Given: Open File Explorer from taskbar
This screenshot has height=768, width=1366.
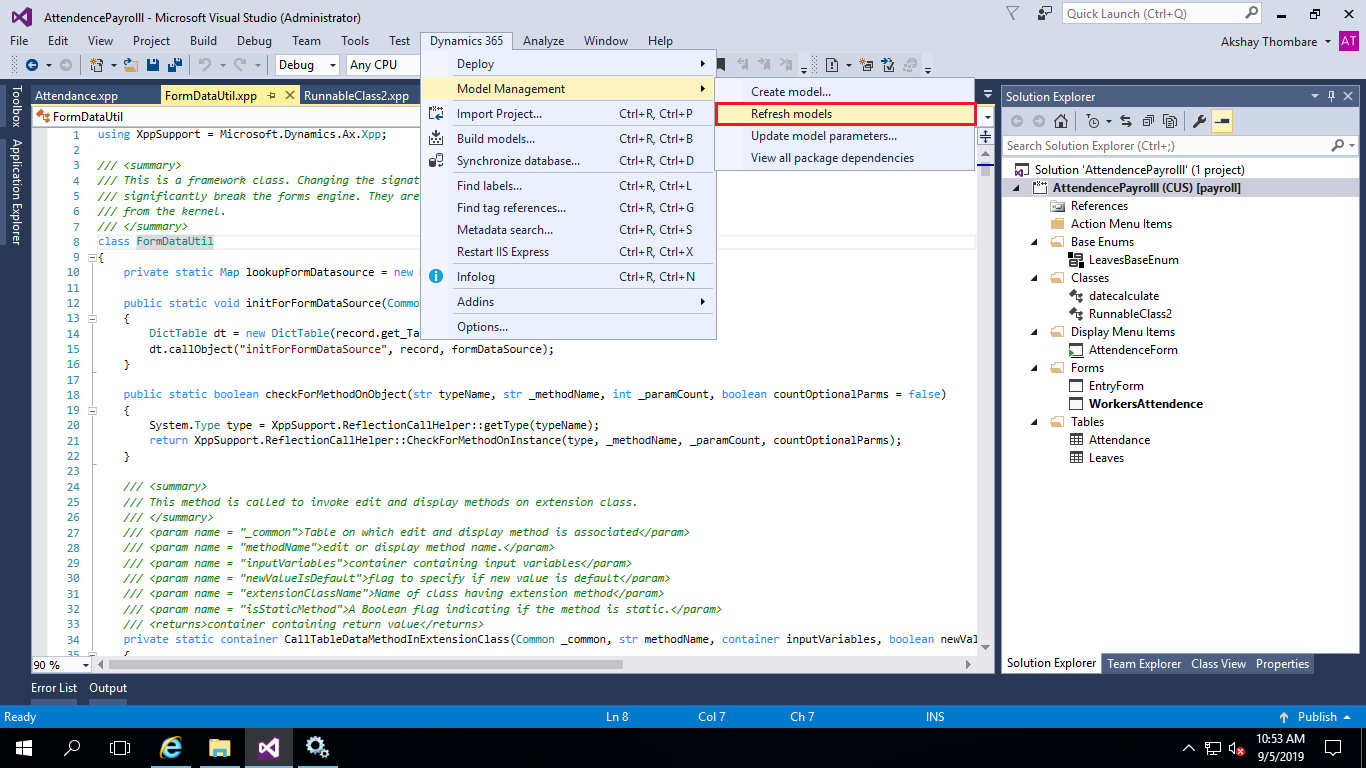Looking at the screenshot, I should click(220, 747).
